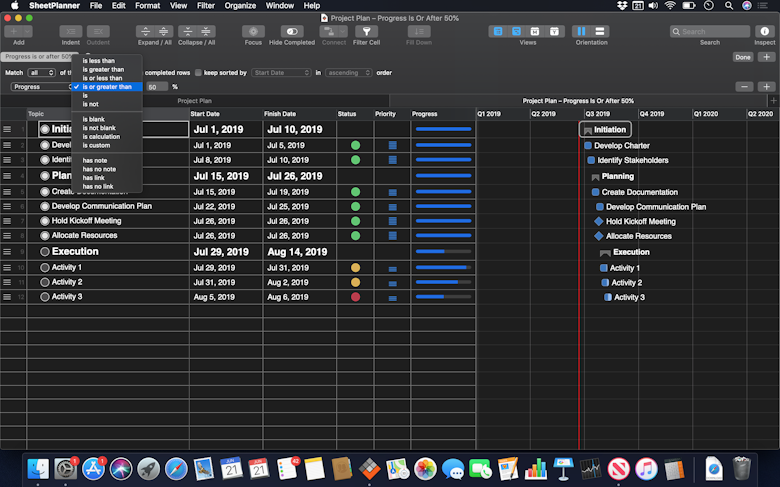
Task: Open the Match all dropdown
Action: click(x=41, y=73)
